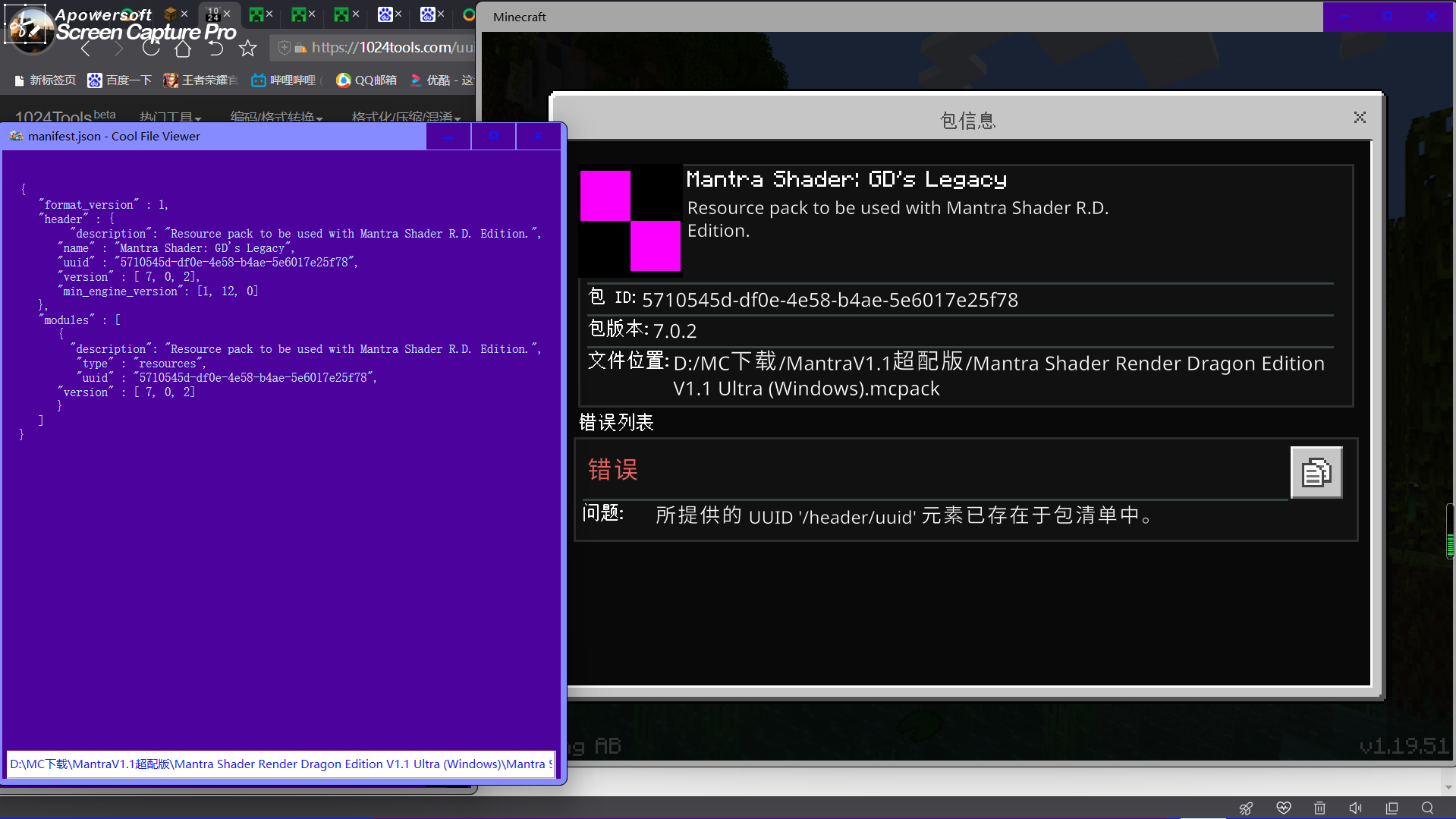Expand the 热门工具 dropdown menu
The image size is (1456, 819).
pyautogui.click(x=170, y=117)
